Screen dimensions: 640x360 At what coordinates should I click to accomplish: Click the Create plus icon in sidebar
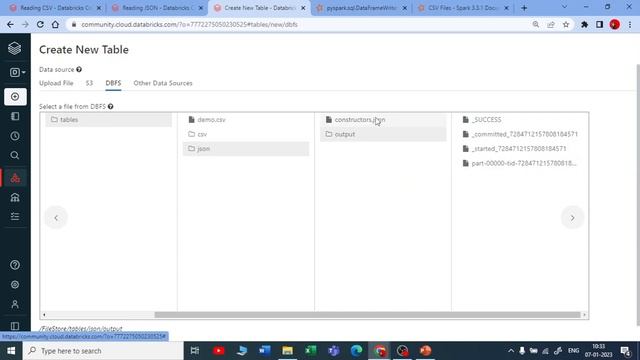point(15,97)
